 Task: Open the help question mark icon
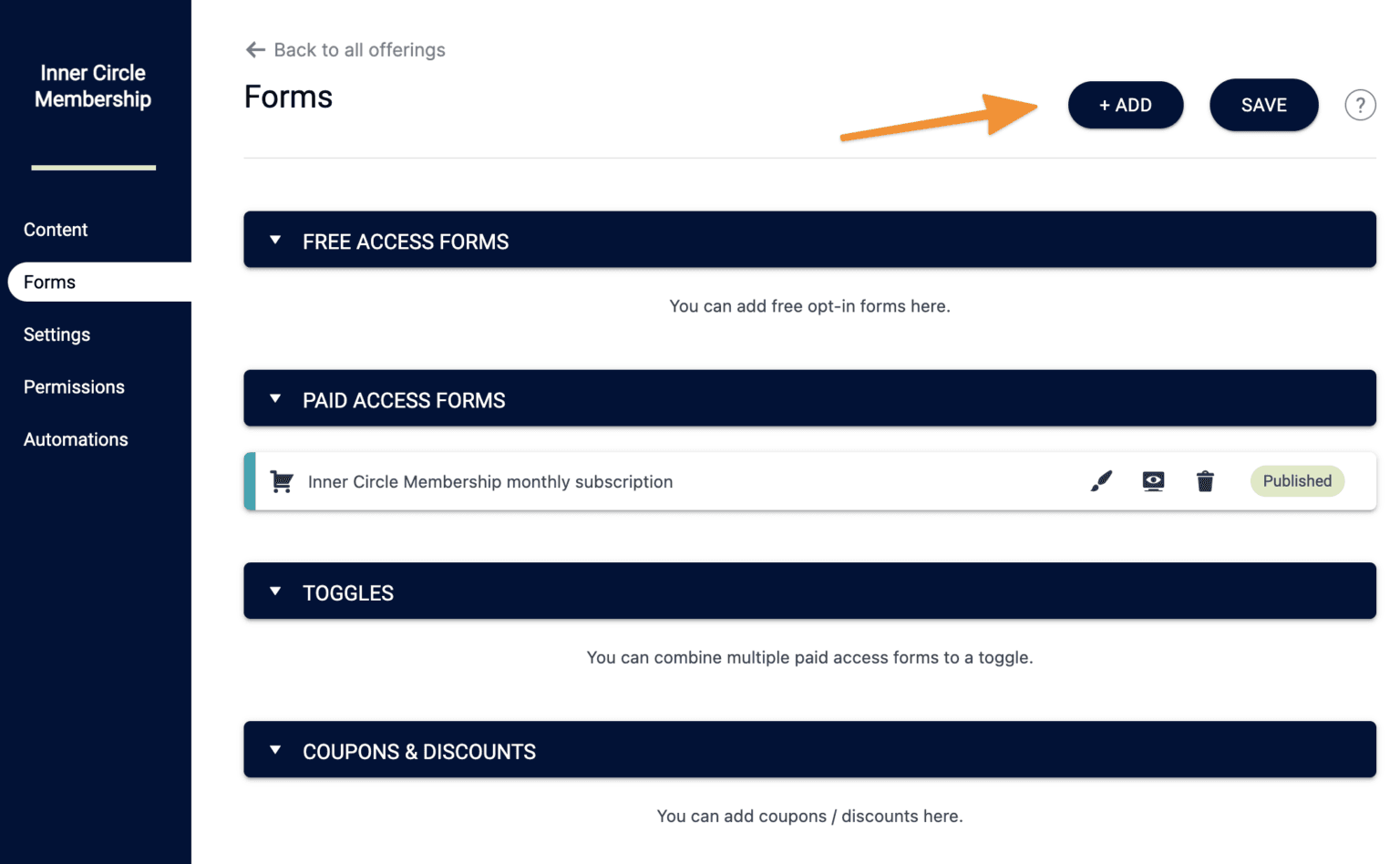[x=1360, y=105]
